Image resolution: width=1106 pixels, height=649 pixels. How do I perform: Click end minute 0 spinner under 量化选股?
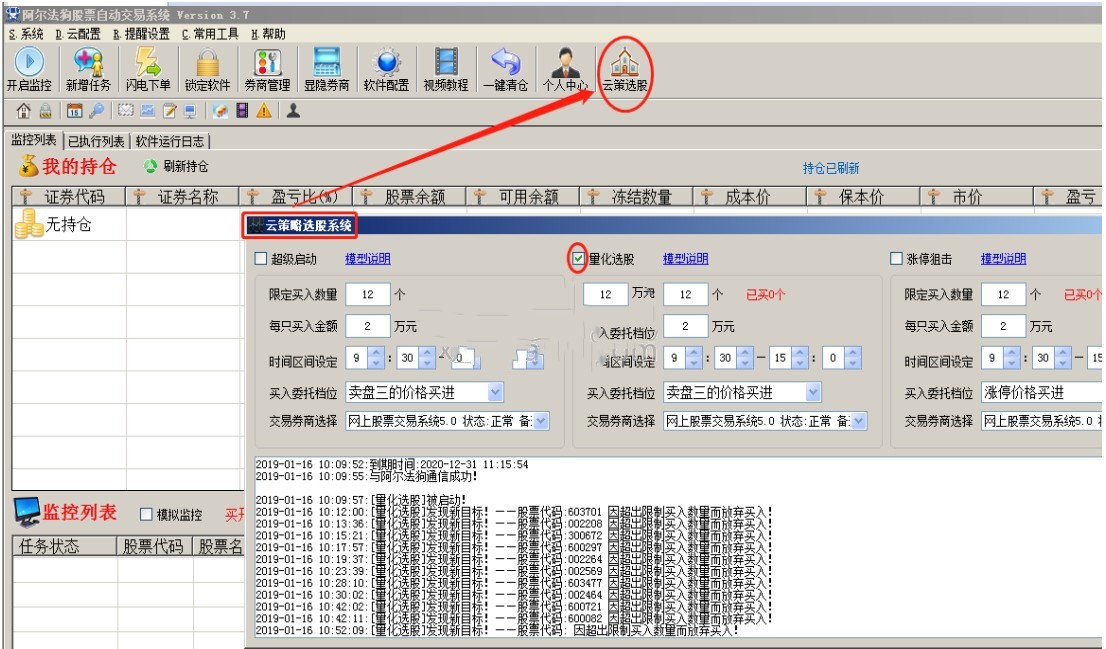841,358
